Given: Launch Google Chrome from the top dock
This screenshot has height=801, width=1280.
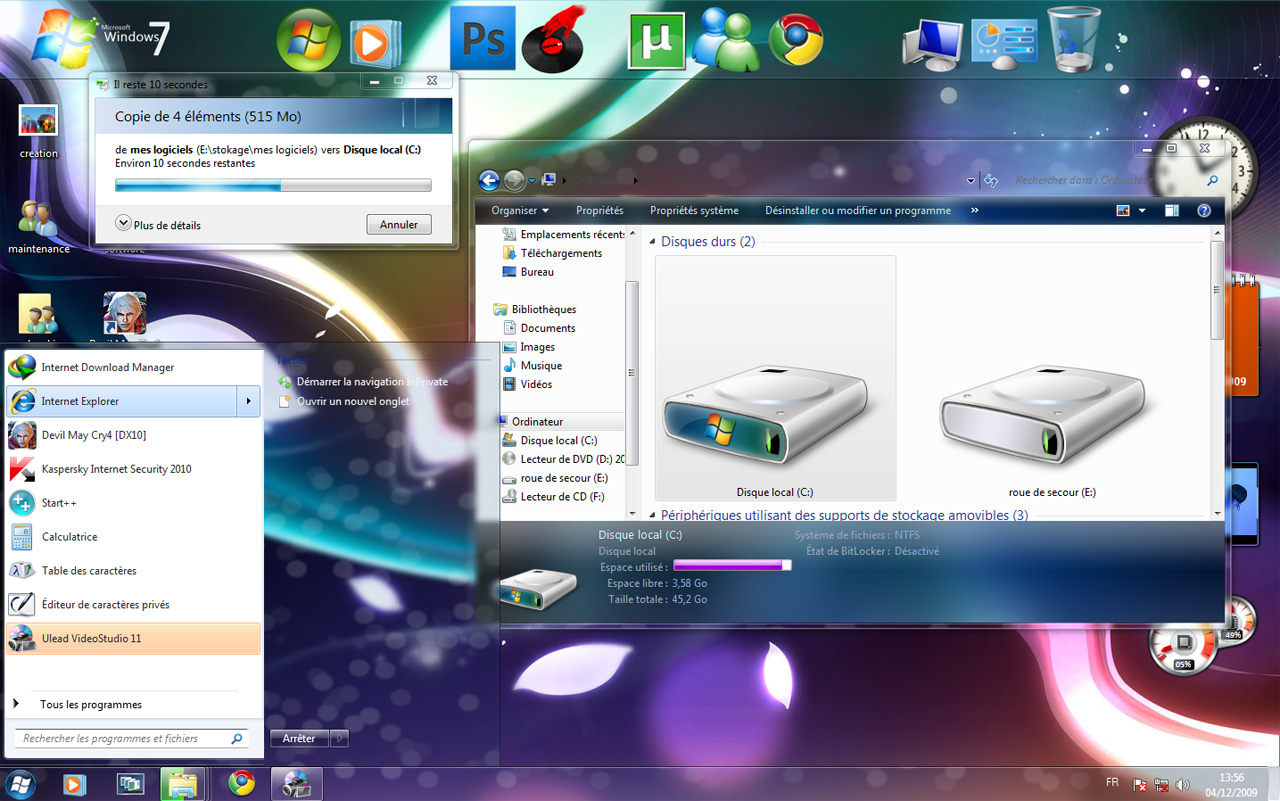Looking at the screenshot, I should coord(796,40).
